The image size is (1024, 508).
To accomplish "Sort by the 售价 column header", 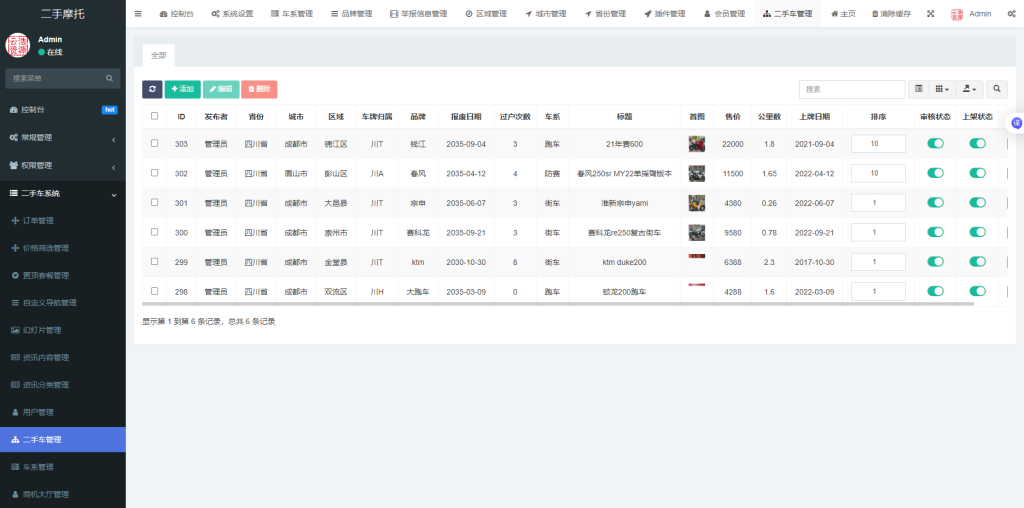I will click(732, 117).
